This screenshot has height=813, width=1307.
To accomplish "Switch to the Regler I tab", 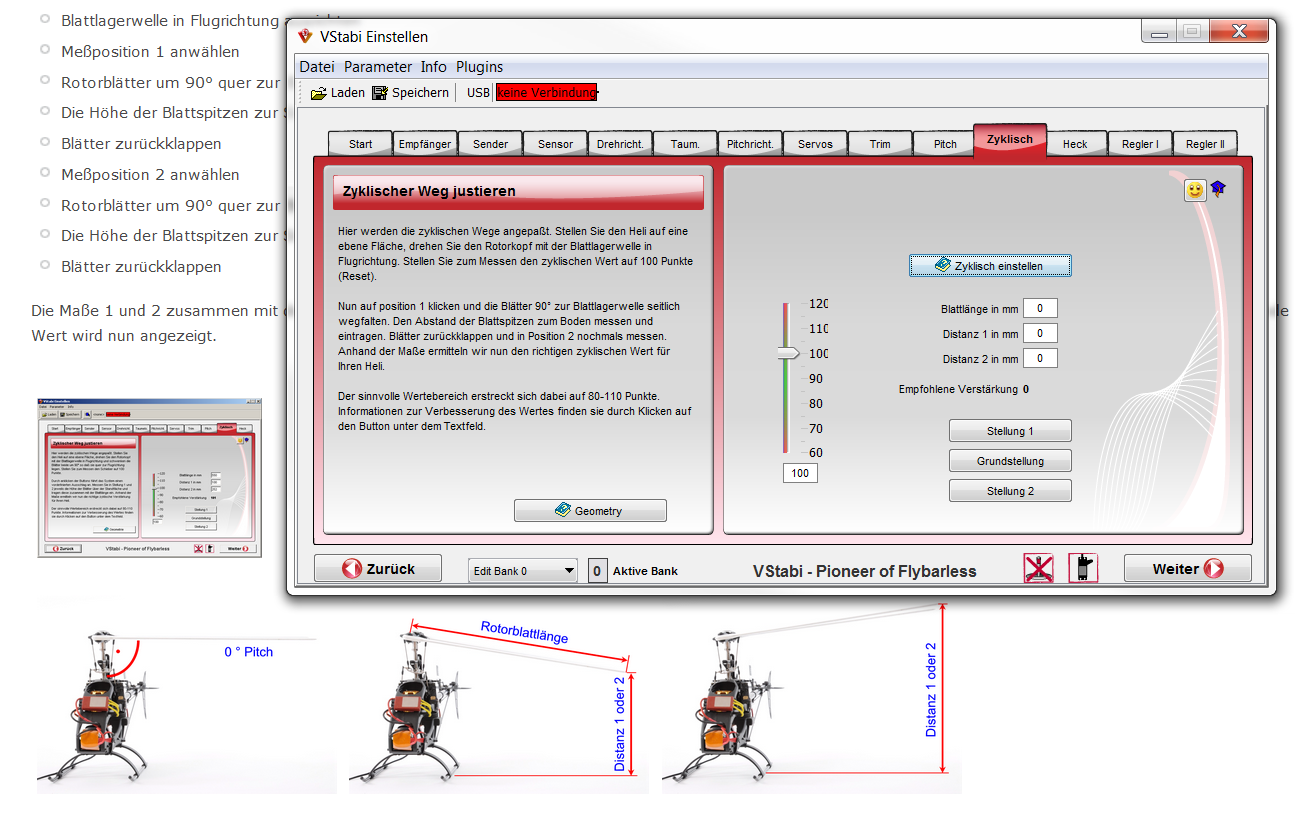I will pyautogui.click(x=1140, y=143).
